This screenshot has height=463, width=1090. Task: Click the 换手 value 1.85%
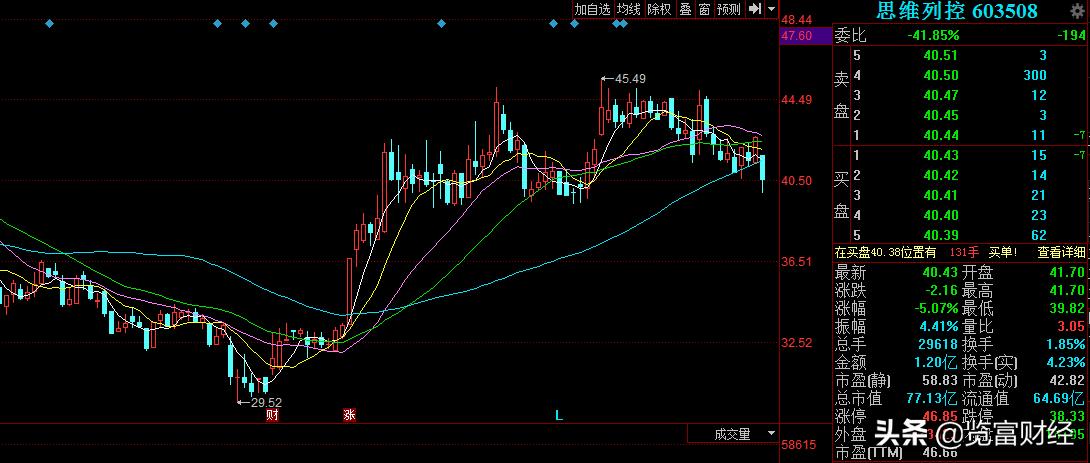pos(1064,344)
